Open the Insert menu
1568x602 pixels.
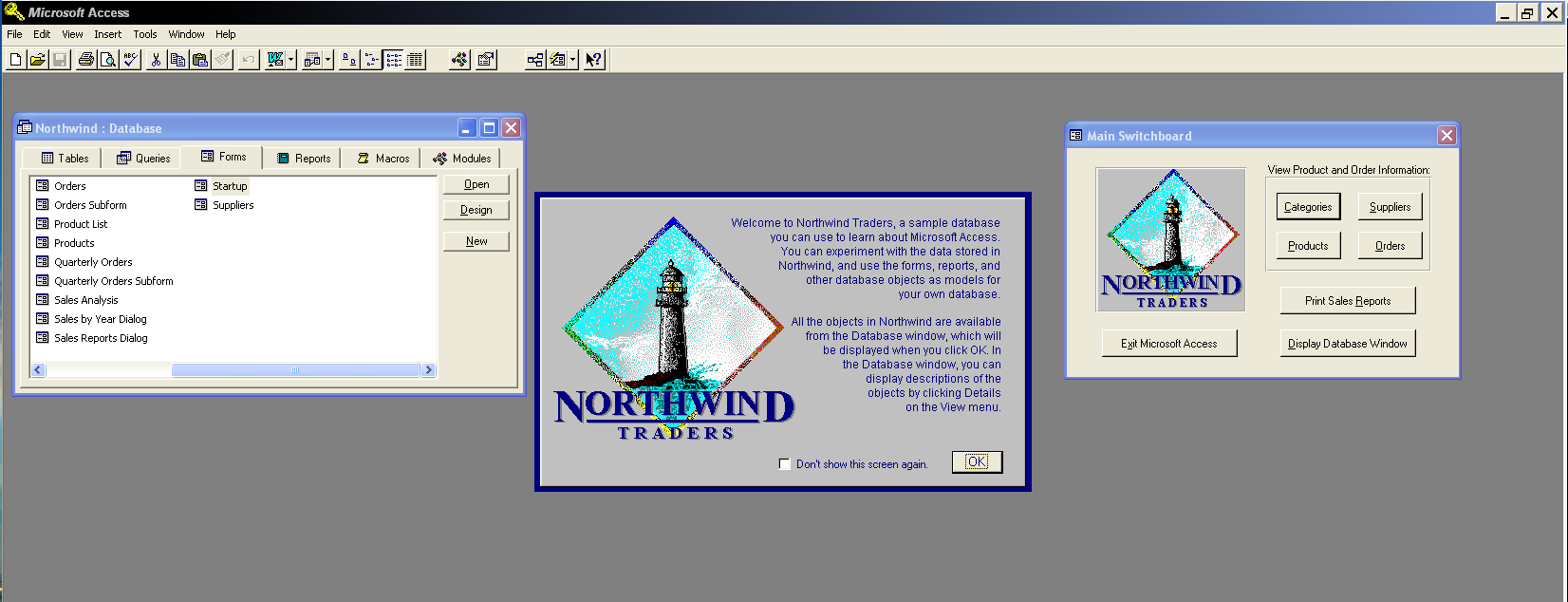click(107, 34)
